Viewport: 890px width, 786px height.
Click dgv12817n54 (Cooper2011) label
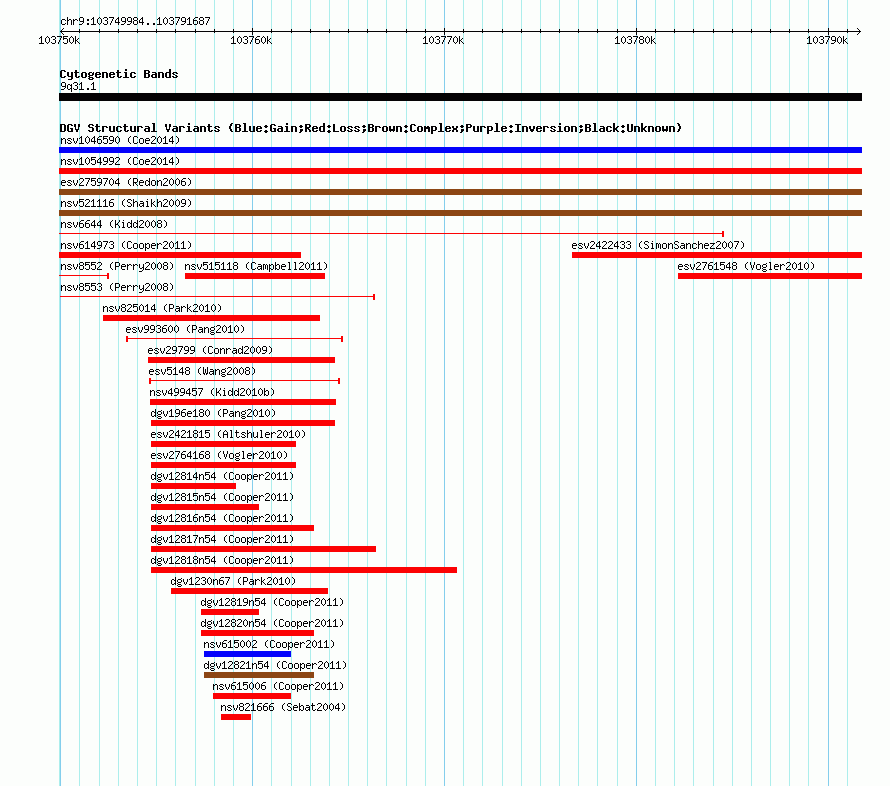tap(222, 539)
